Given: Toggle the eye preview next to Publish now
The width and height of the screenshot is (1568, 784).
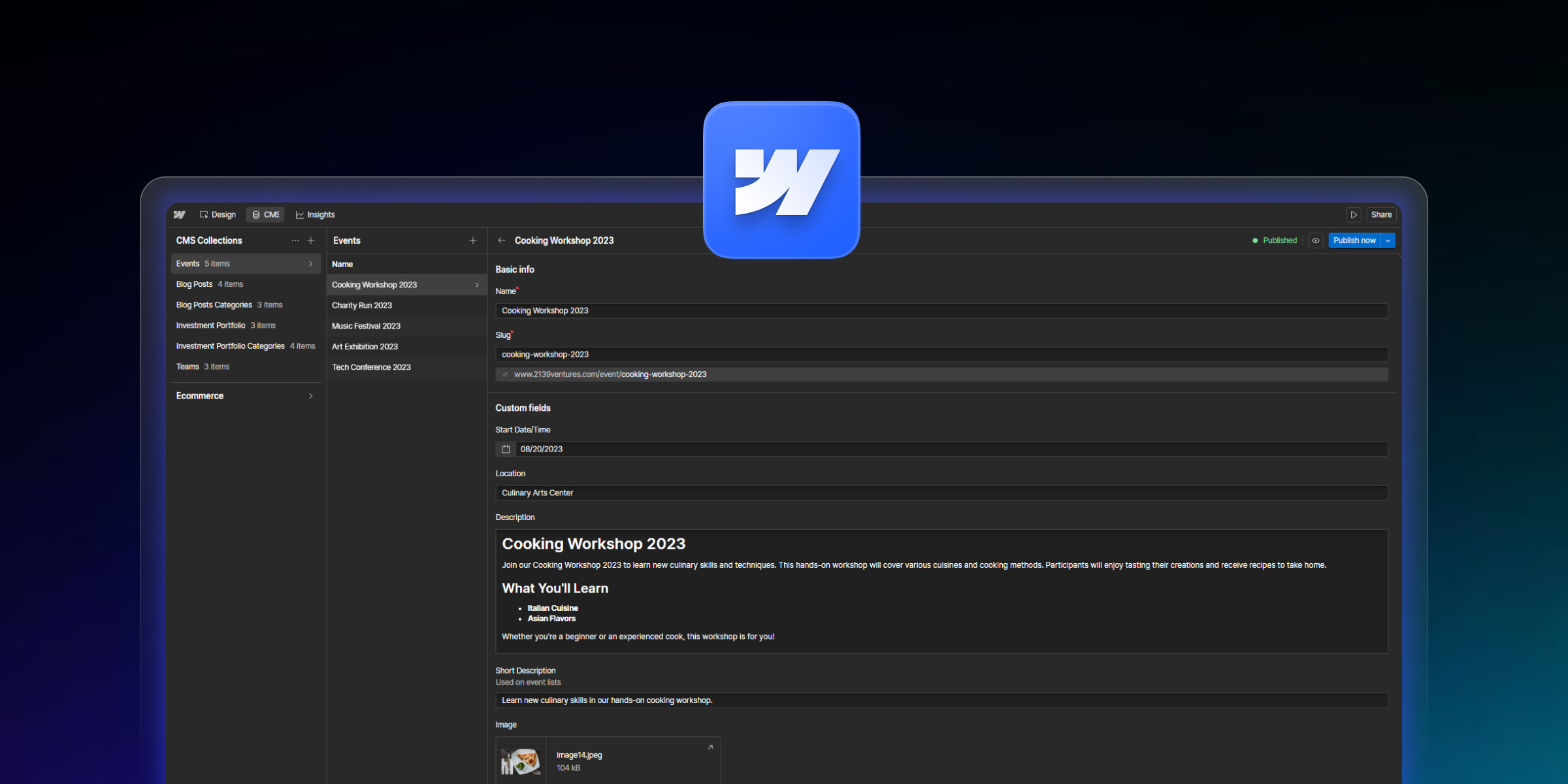Looking at the screenshot, I should click(x=1316, y=240).
